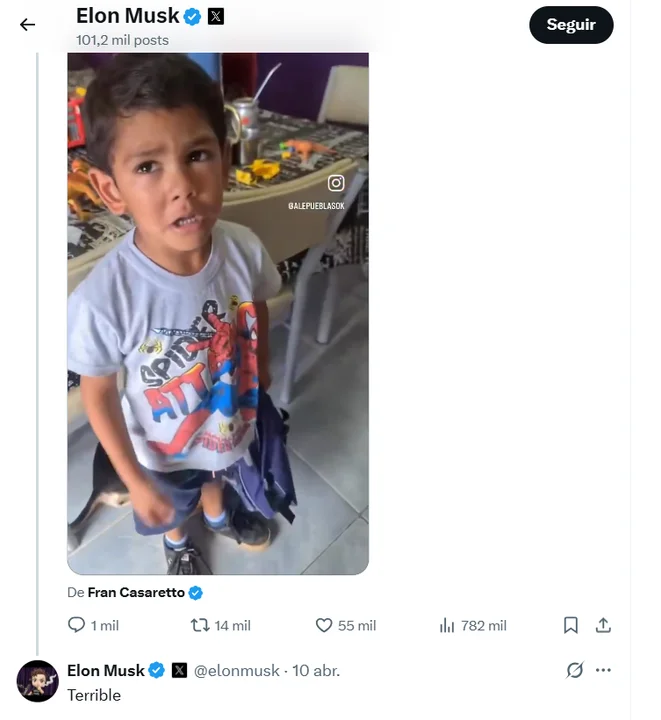The image size is (661, 720).
Task: Open the reply text "Terrible"
Action: coord(94,695)
